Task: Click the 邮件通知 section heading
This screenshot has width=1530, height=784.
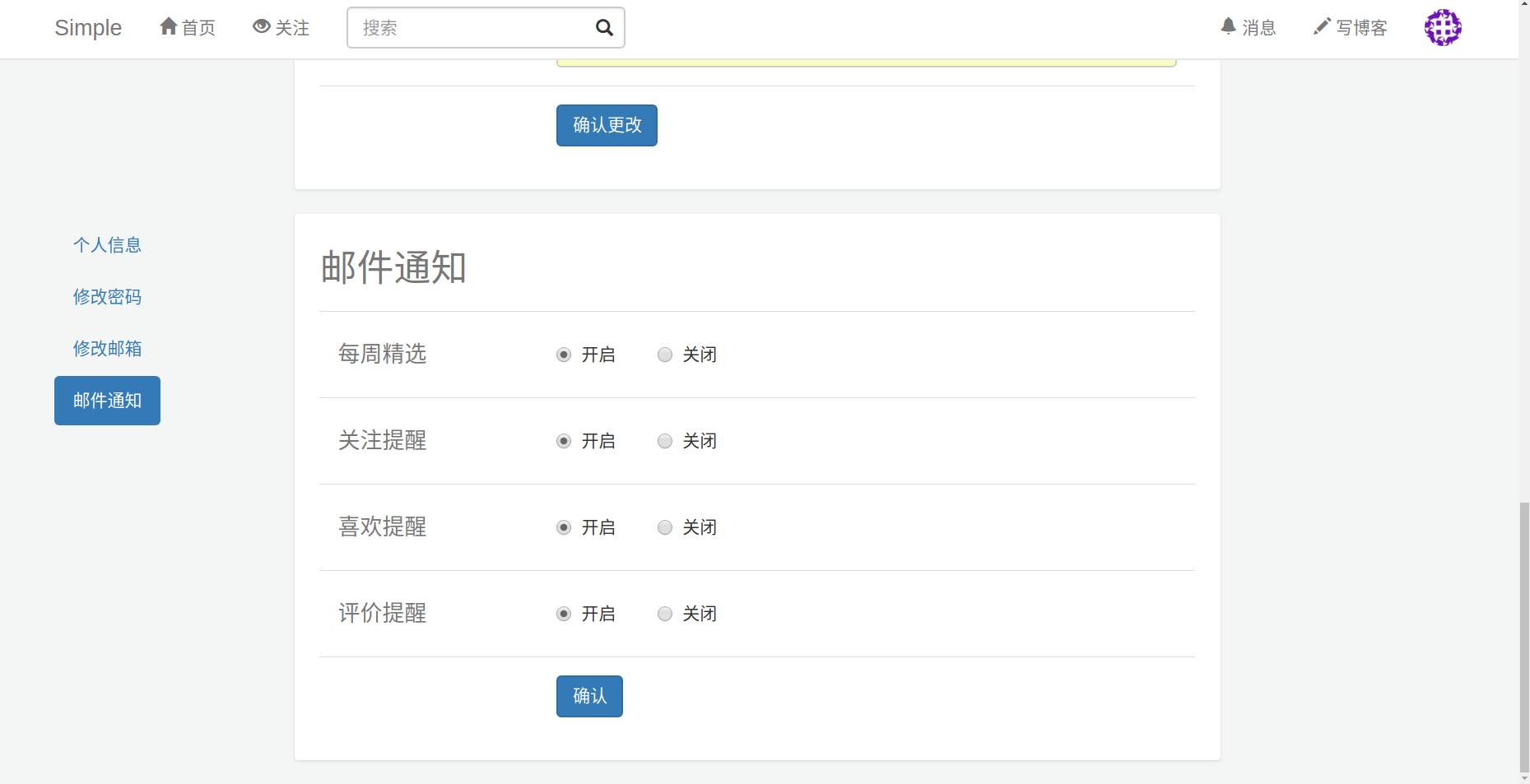Action: [393, 267]
